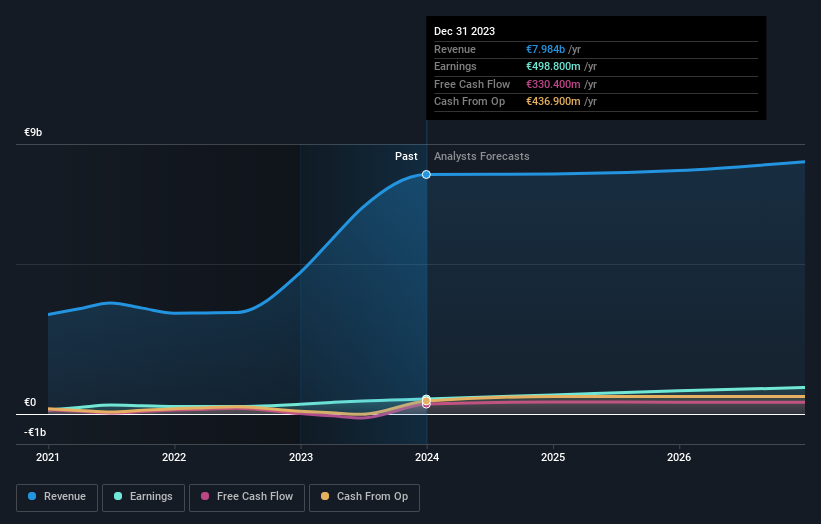Click the Analysts Forecasts label
The image size is (821, 524).
click(x=482, y=157)
